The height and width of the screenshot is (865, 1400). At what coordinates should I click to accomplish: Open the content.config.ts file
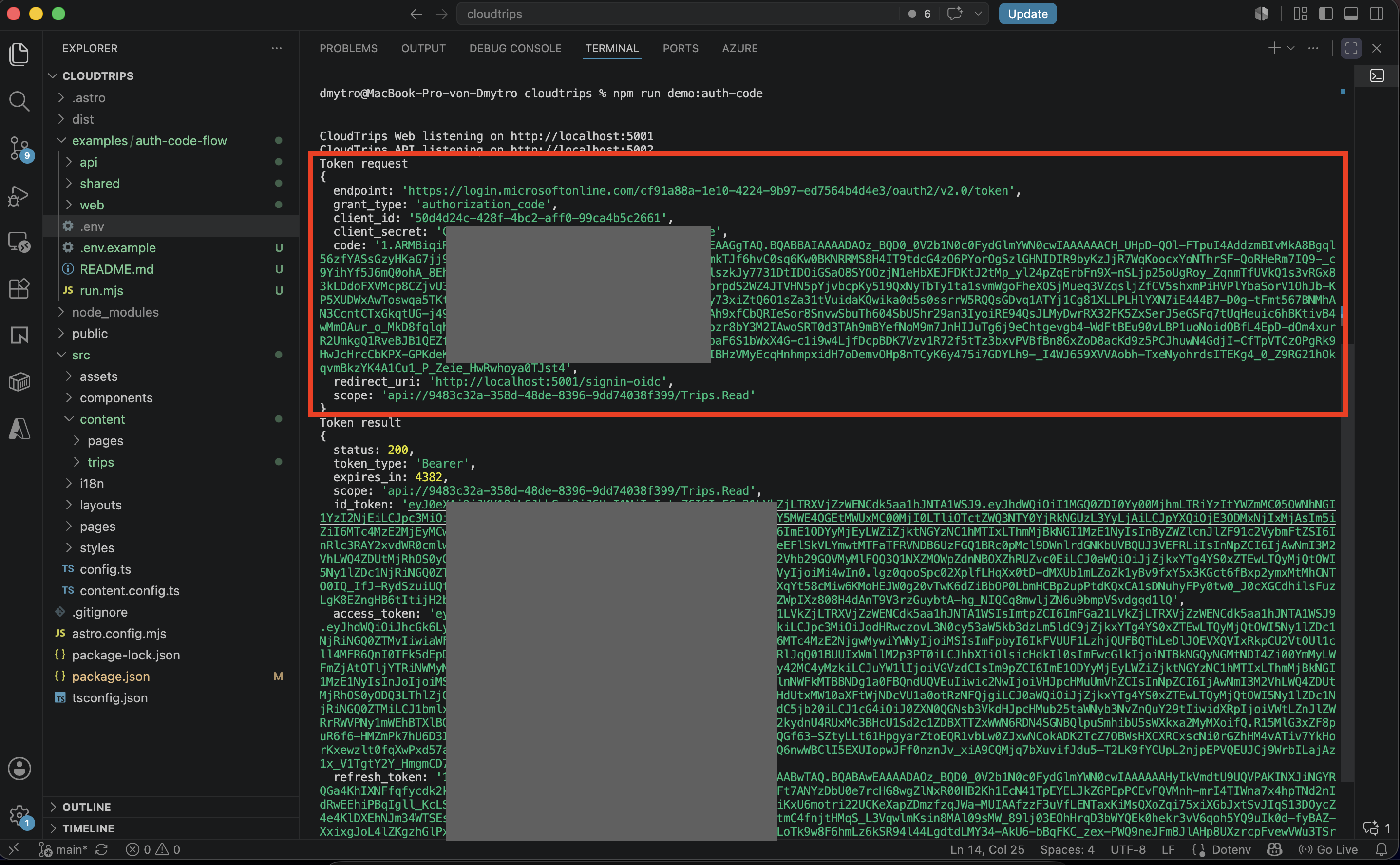click(x=170, y=590)
